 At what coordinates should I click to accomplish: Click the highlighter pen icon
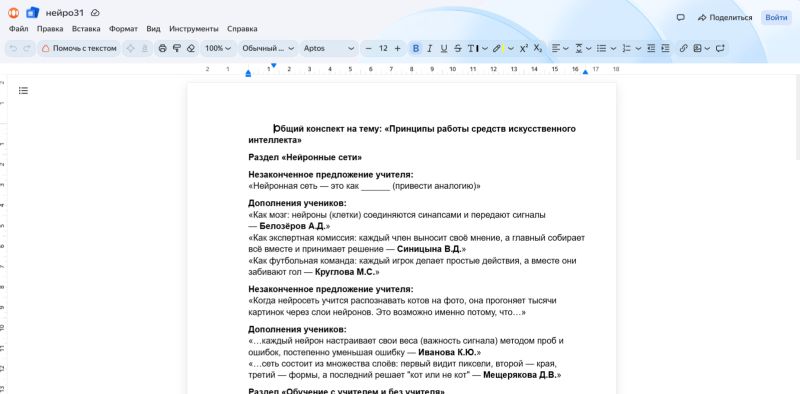pos(496,48)
